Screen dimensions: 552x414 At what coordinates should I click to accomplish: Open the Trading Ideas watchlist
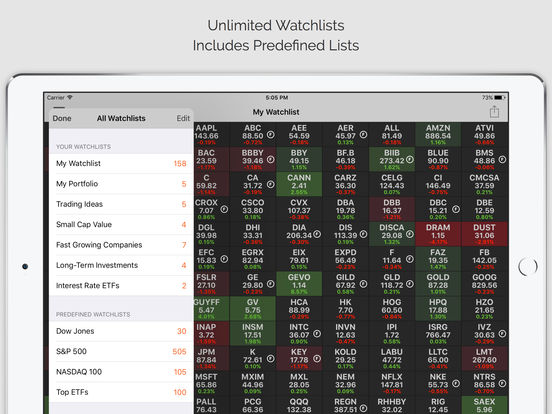(121, 204)
